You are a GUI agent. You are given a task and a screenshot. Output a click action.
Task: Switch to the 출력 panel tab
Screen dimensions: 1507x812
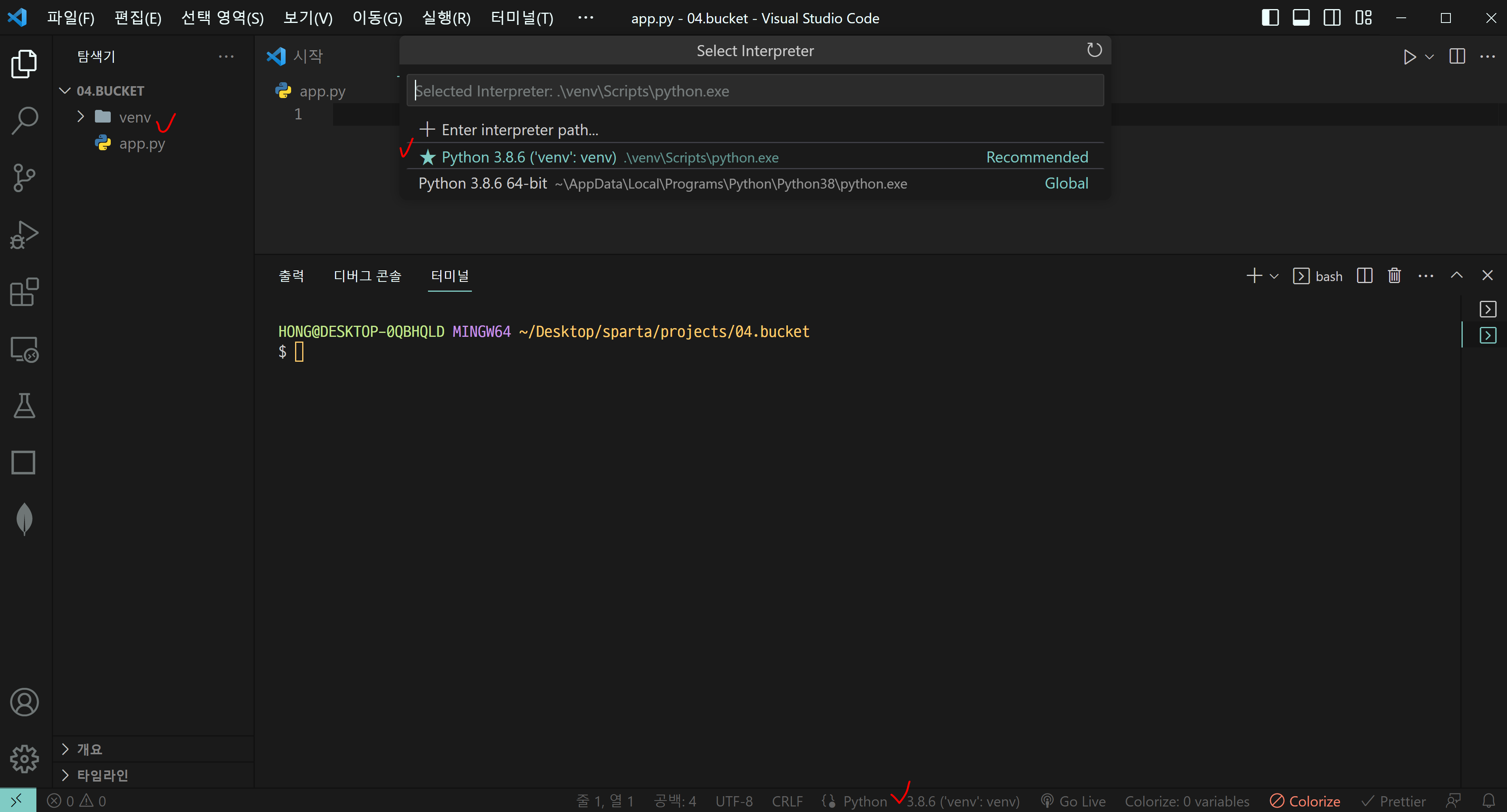[x=292, y=276]
